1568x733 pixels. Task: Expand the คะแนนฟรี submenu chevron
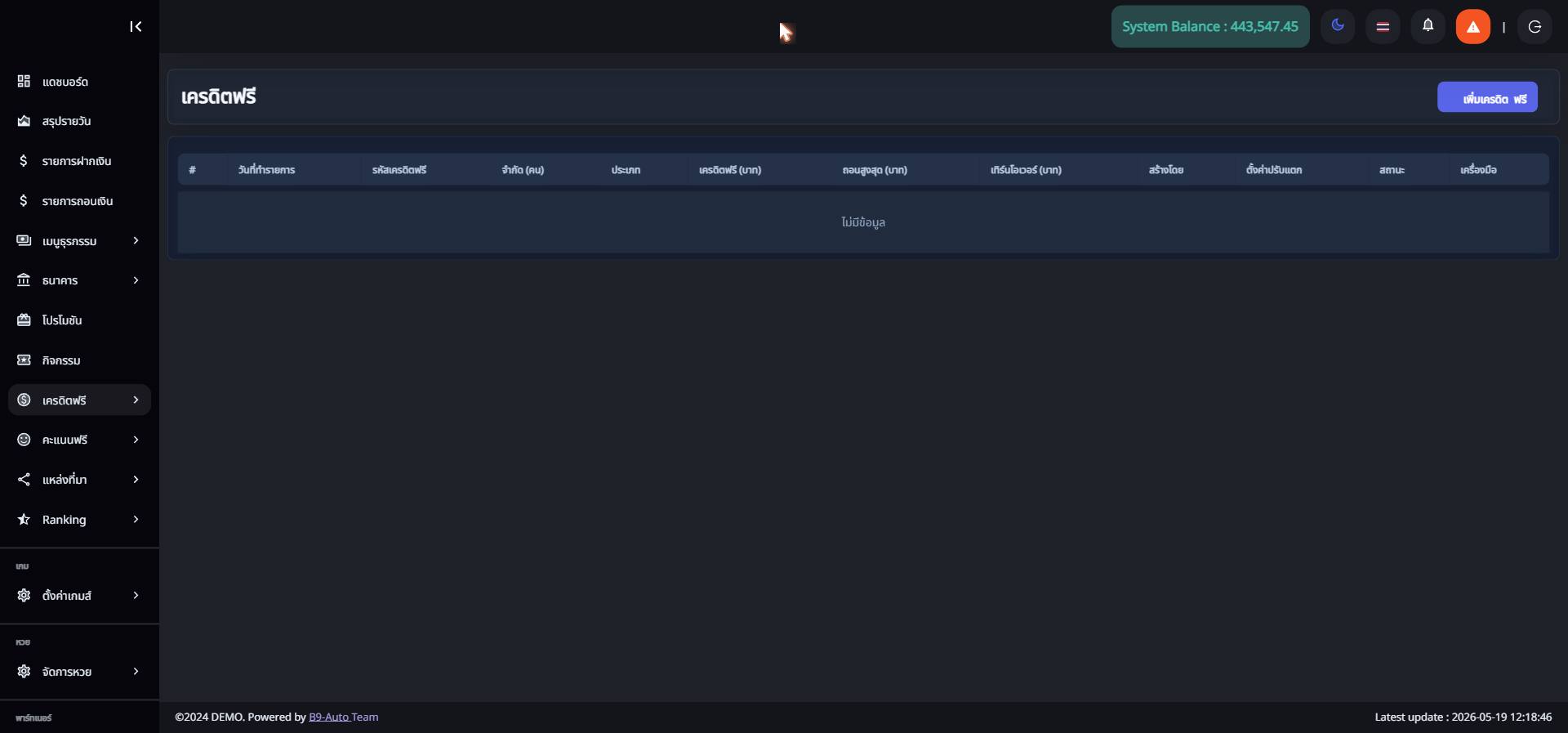(x=136, y=440)
